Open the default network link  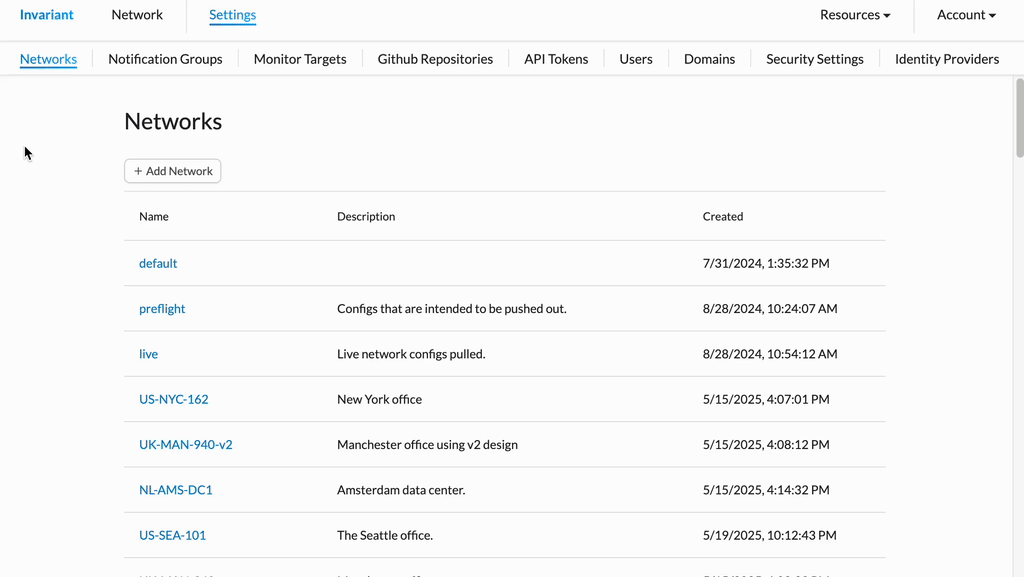click(x=158, y=263)
